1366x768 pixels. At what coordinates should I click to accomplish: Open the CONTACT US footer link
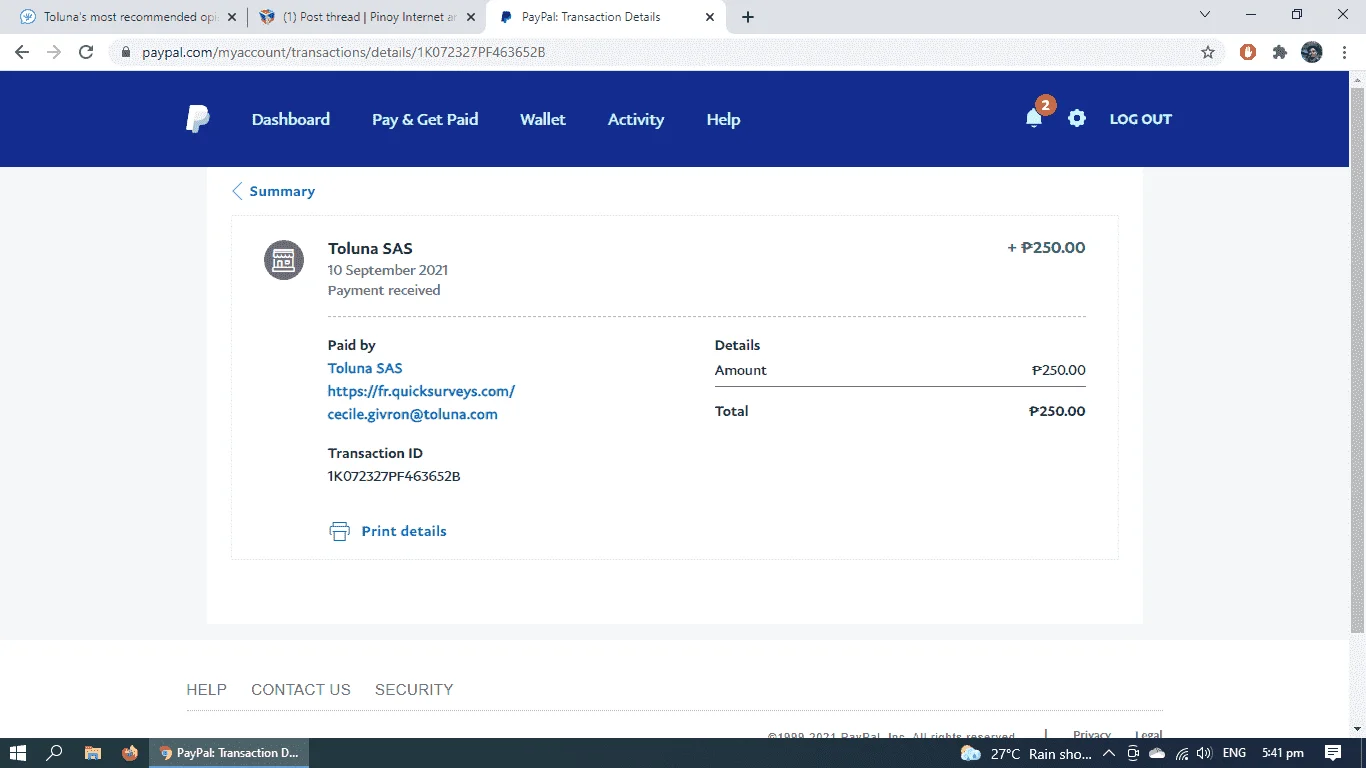pos(301,689)
